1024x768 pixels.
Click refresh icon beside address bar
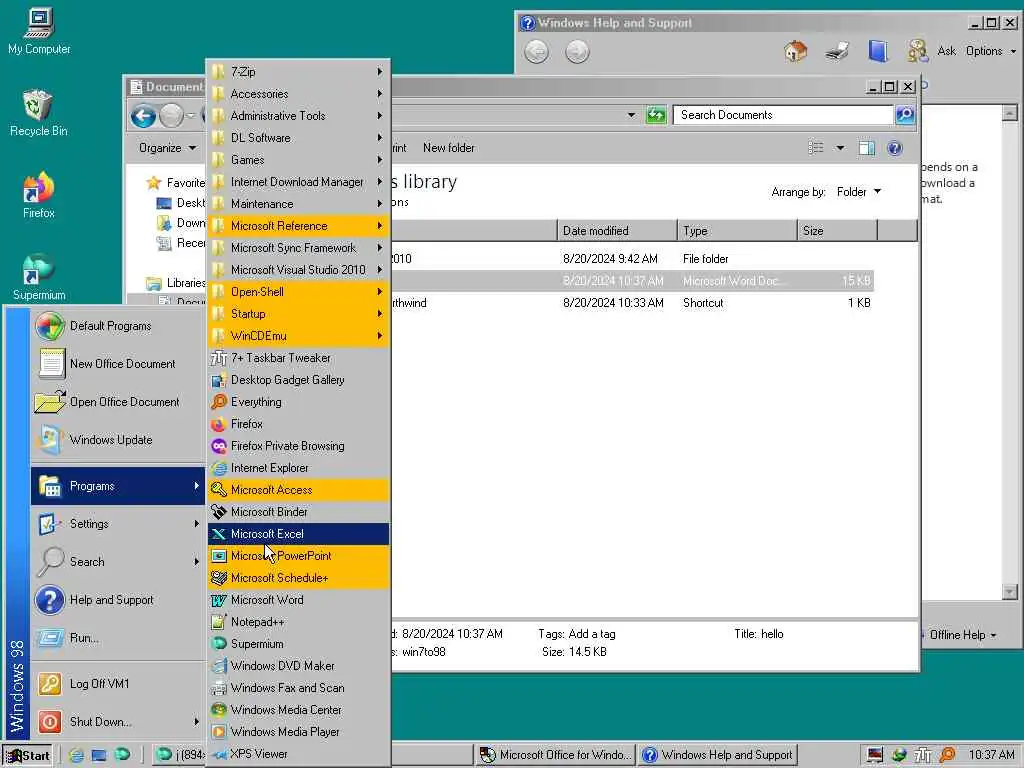(656, 115)
